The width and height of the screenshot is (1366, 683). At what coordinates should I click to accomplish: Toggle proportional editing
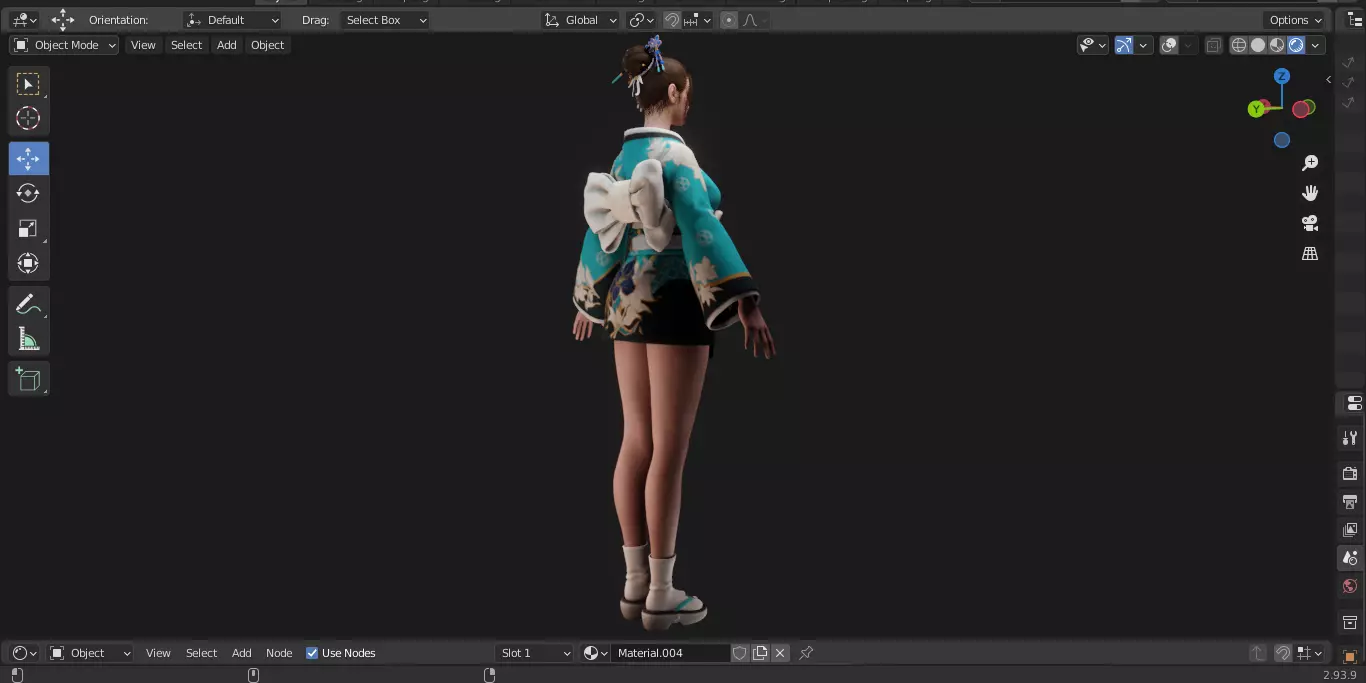point(728,20)
